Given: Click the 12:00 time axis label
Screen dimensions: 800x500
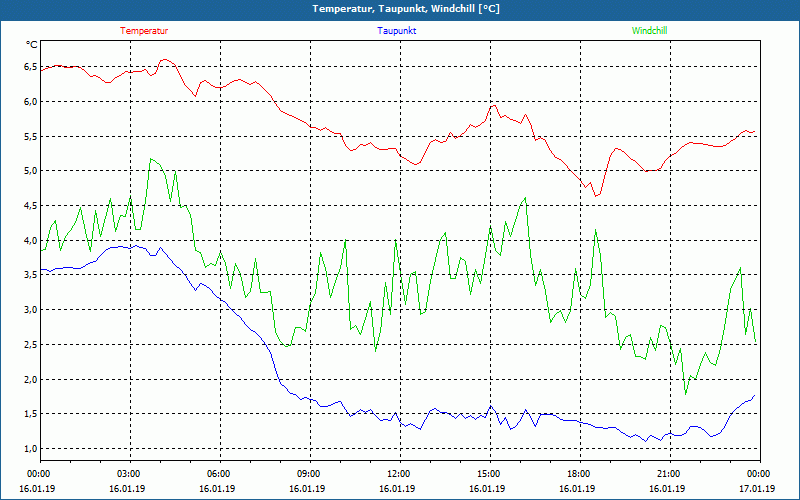Looking at the screenshot, I should click(397, 473).
